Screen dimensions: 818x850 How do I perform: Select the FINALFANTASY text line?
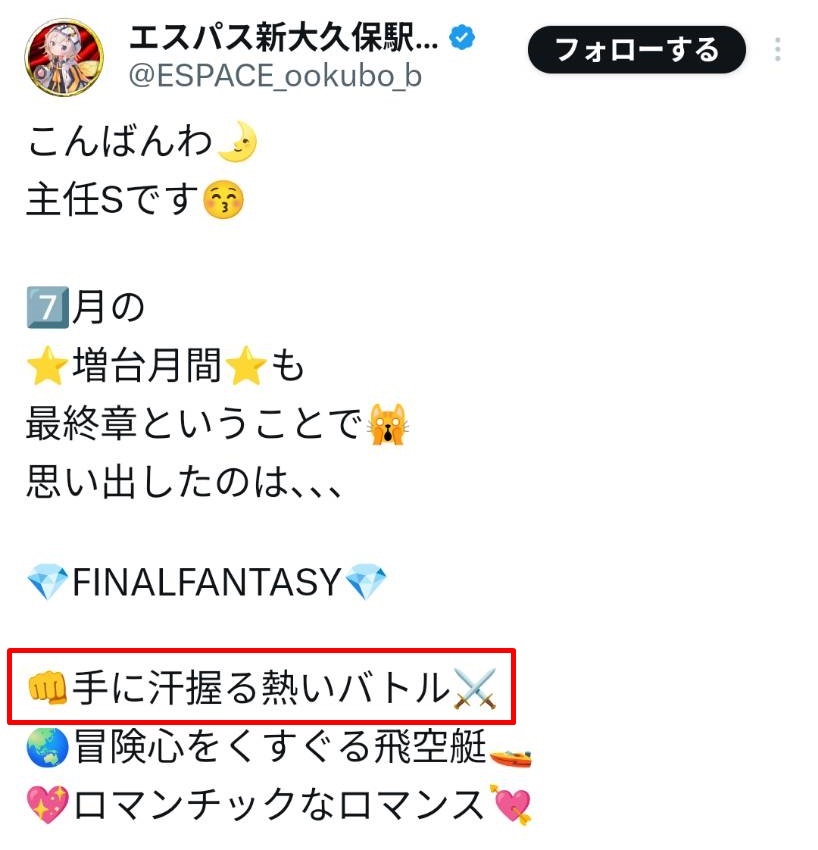click(x=207, y=582)
